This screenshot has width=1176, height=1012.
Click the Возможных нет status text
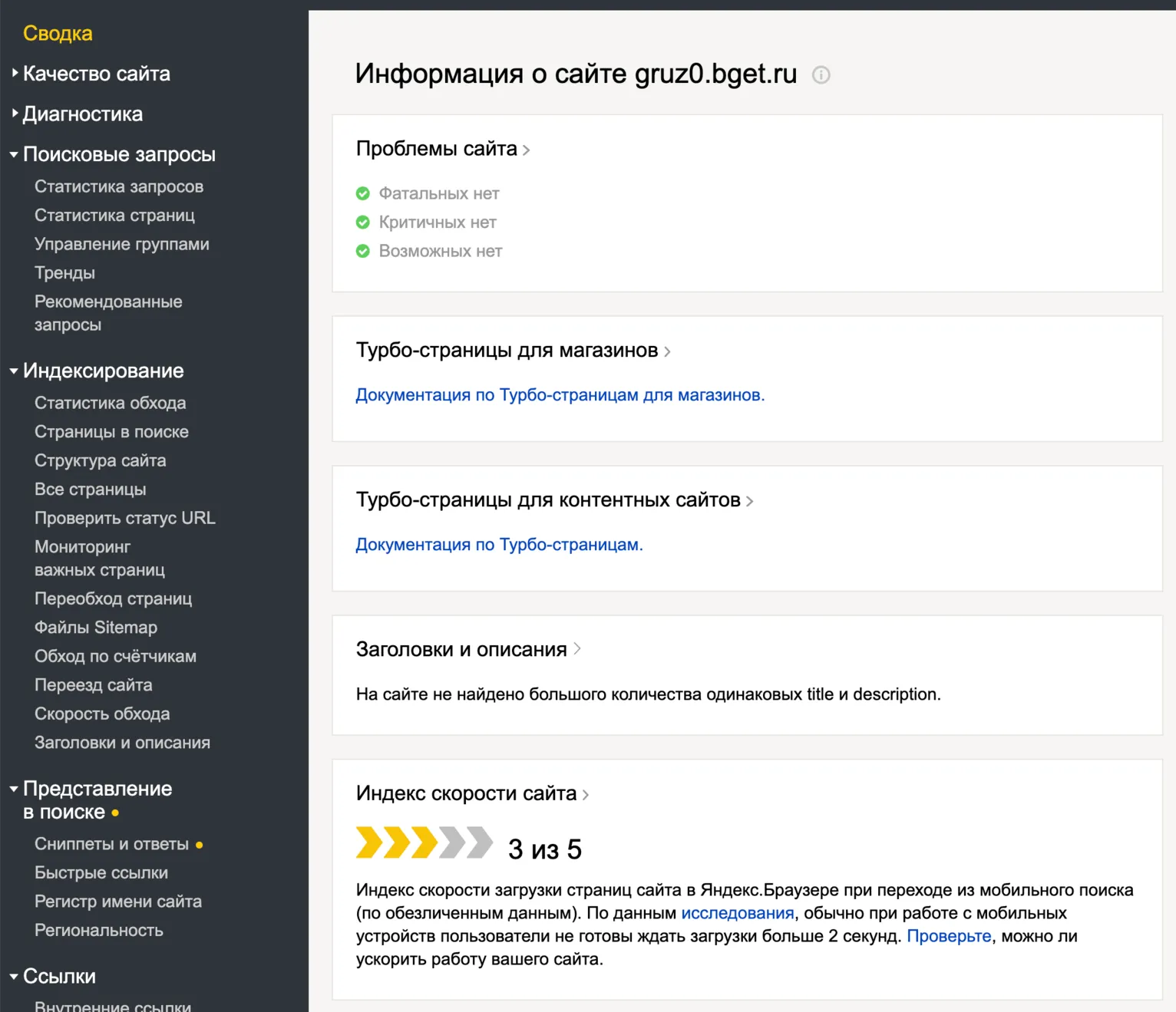point(441,251)
